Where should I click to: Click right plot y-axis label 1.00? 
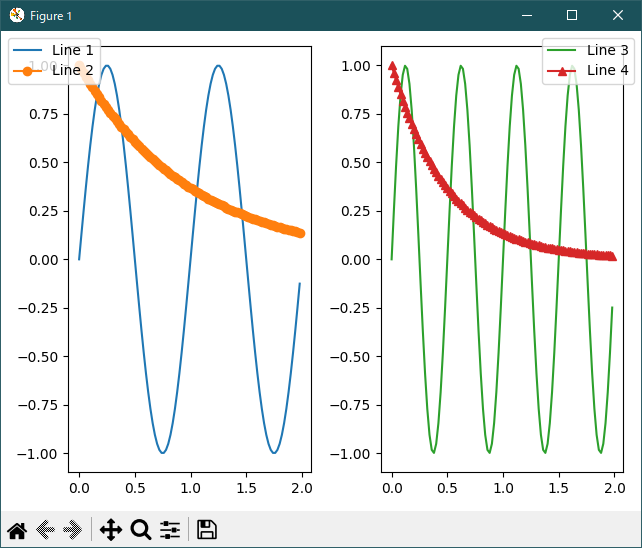[356, 66]
